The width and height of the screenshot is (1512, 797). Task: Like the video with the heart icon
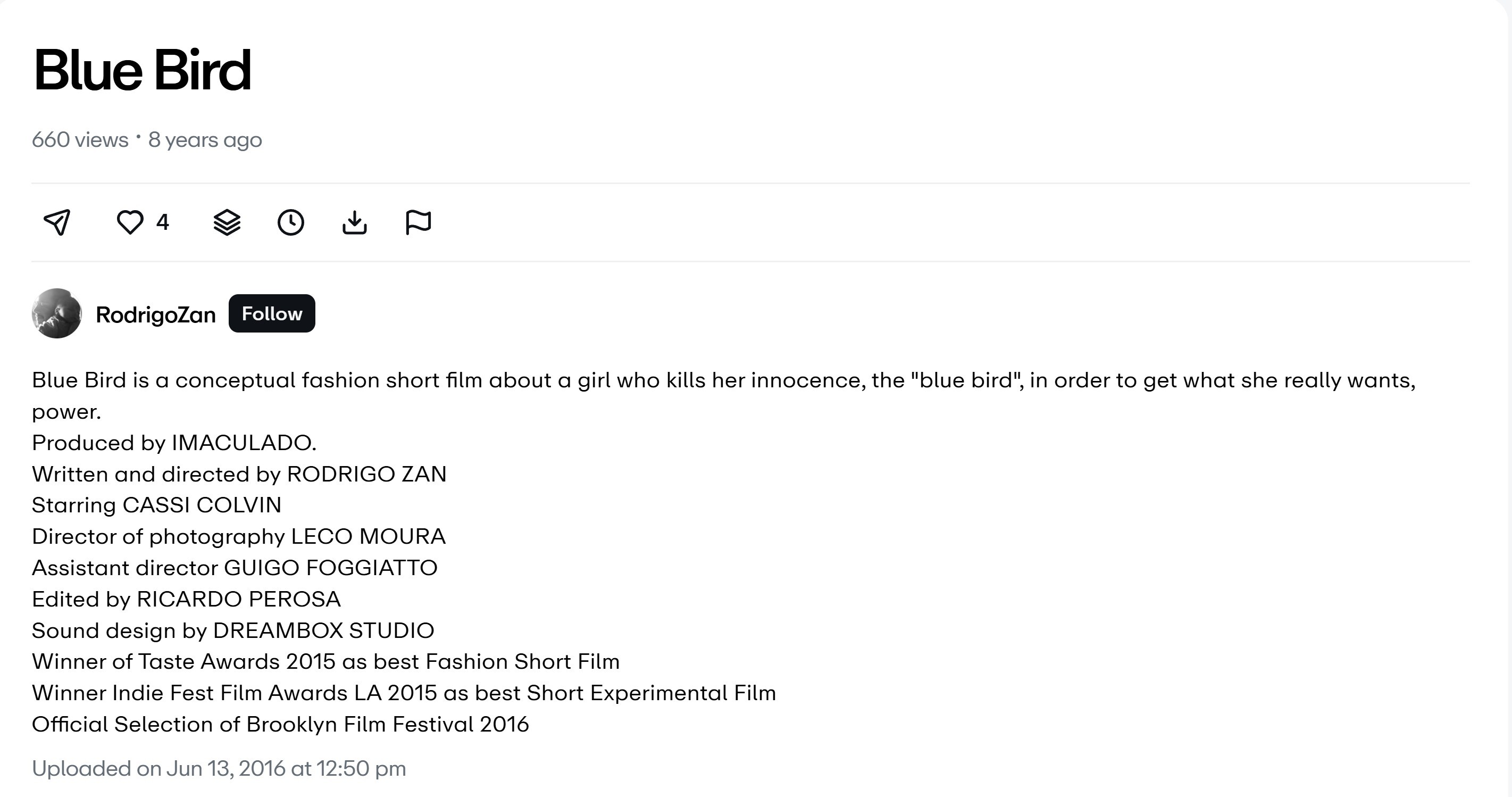click(x=130, y=222)
